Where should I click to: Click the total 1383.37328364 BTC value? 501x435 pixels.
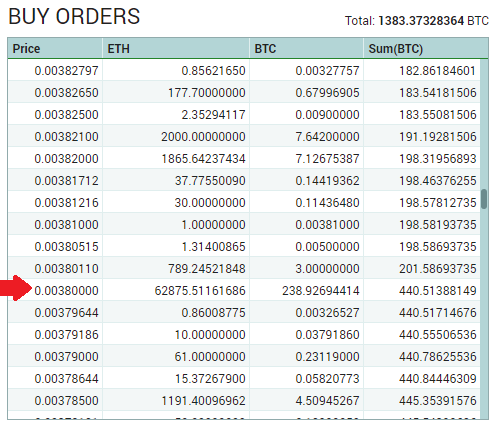click(x=421, y=21)
